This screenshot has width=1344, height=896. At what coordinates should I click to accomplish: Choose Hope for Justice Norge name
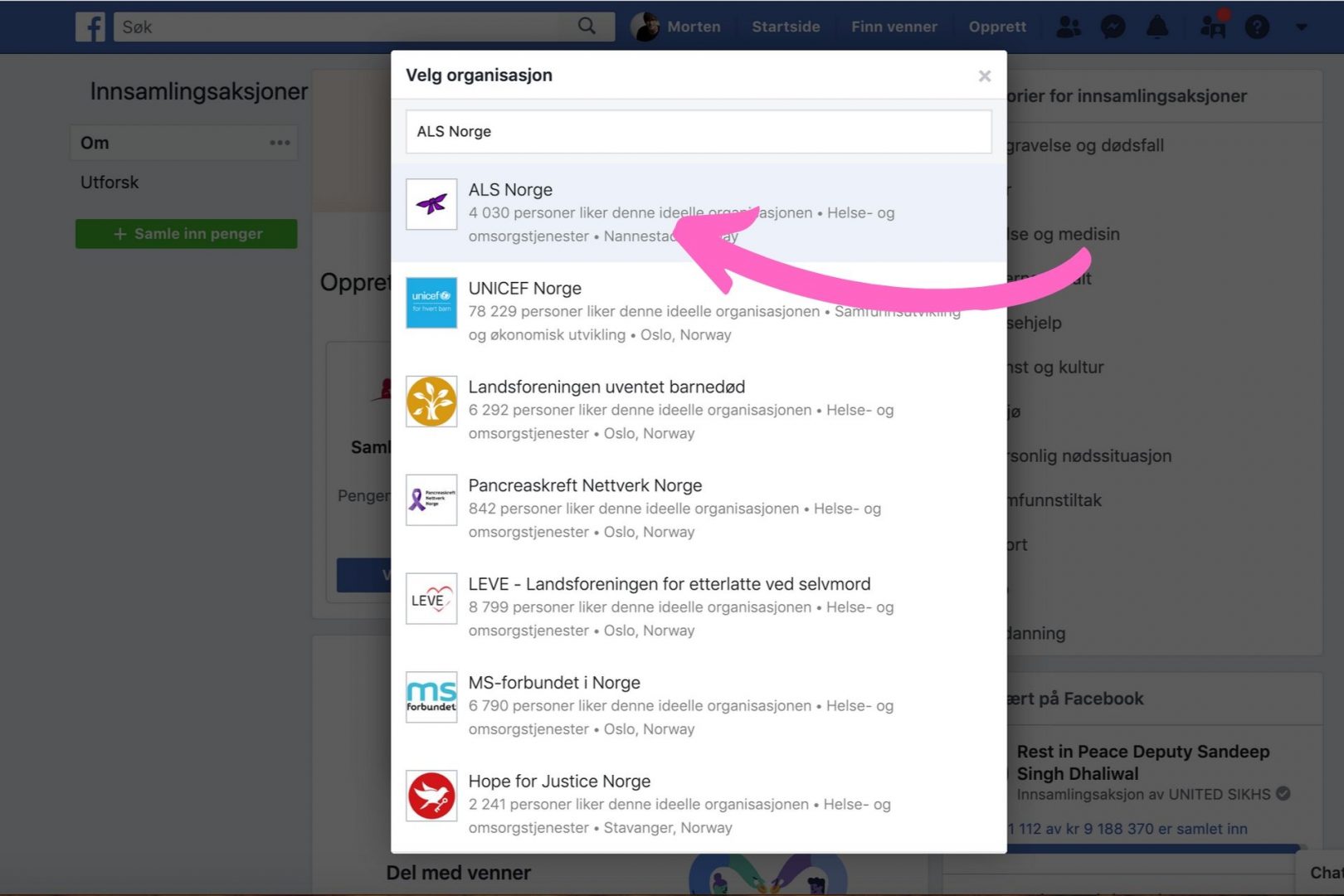(x=559, y=782)
